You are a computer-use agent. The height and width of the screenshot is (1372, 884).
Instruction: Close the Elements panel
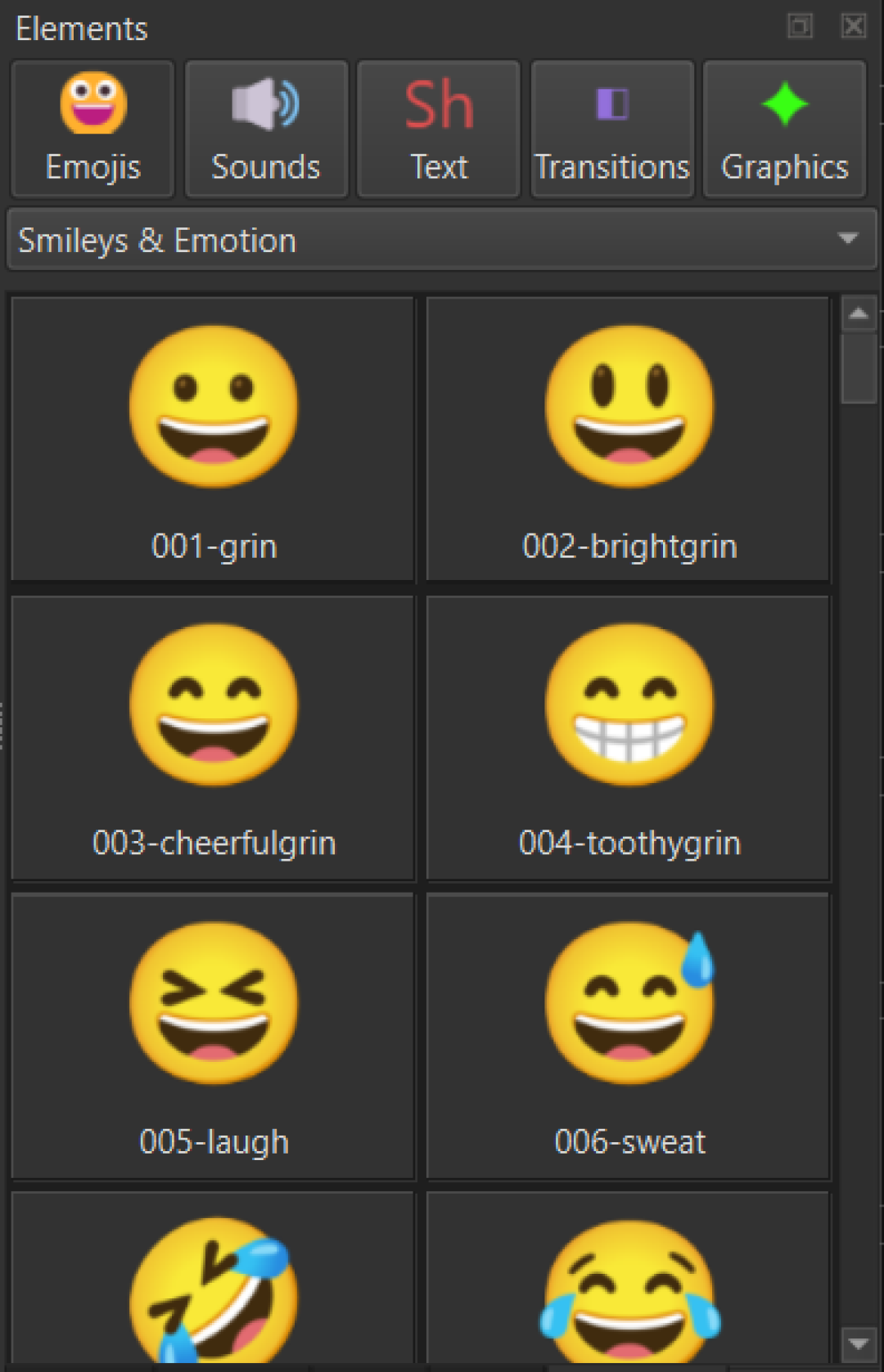[854, 26]
